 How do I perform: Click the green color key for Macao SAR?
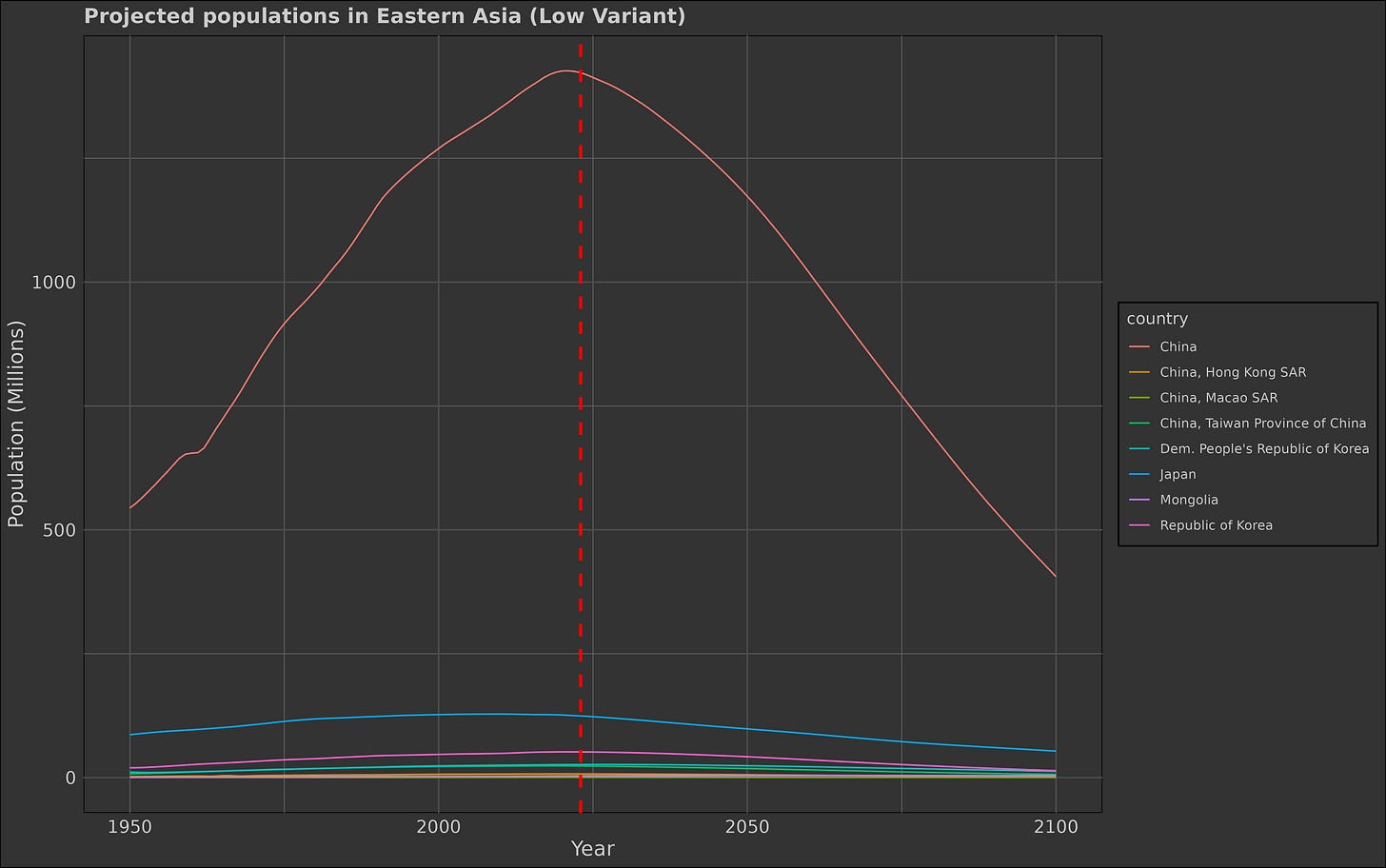1139,398
